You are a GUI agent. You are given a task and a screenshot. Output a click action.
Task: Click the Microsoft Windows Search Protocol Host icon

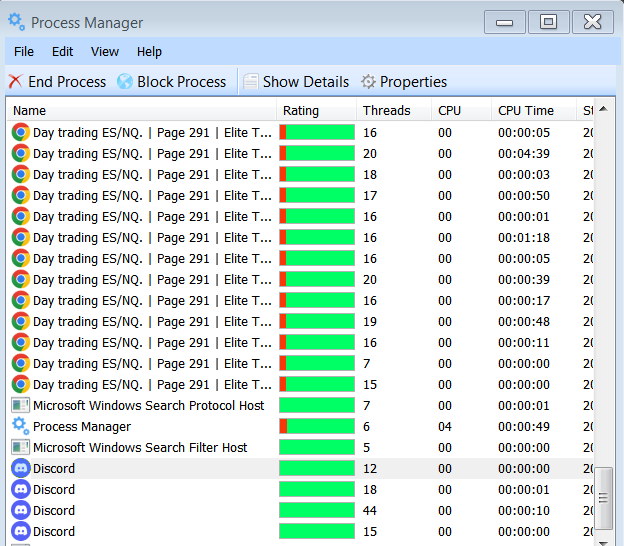[20, 406]
